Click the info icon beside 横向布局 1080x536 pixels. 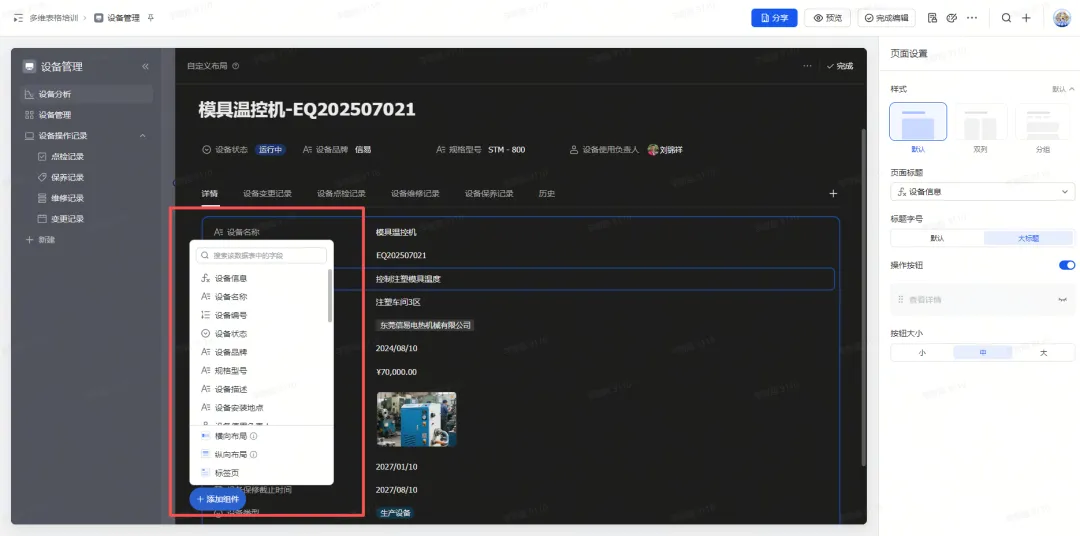pos(253,436)
